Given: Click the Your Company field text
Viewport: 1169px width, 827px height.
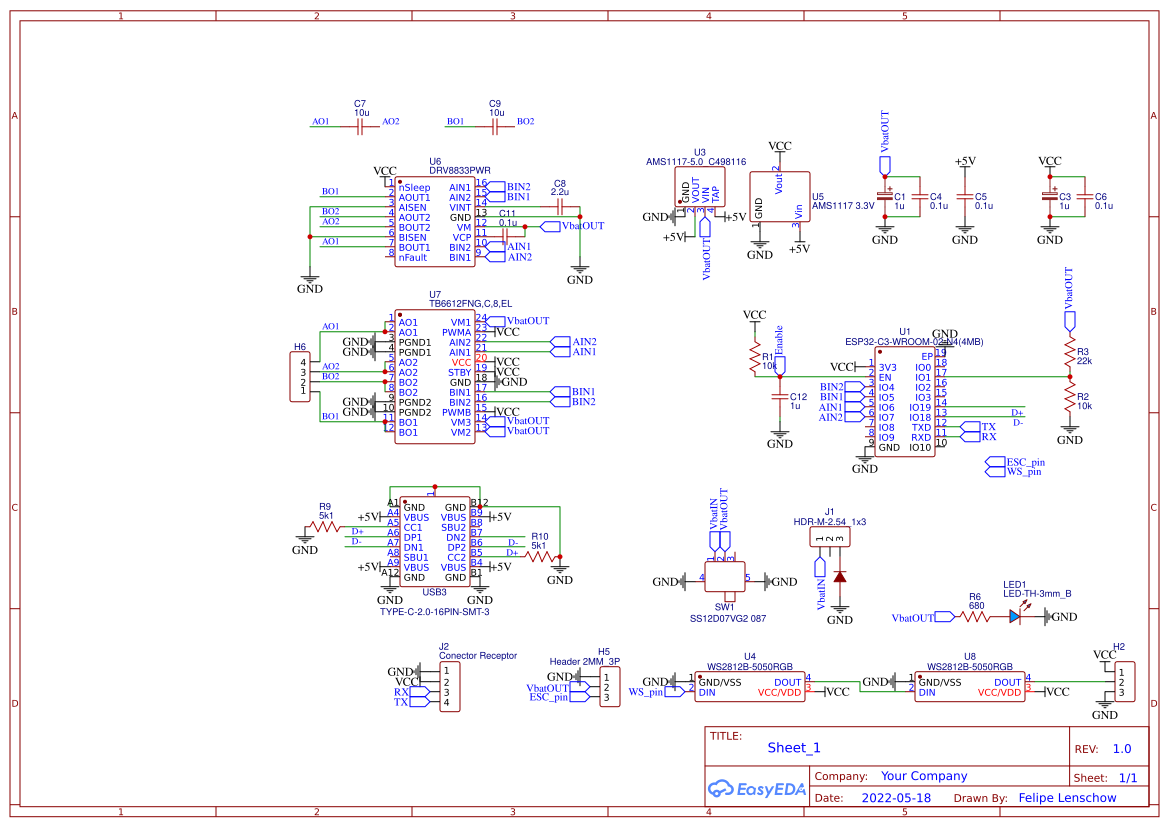Looking at the screenshot, I should pos(925,775).
